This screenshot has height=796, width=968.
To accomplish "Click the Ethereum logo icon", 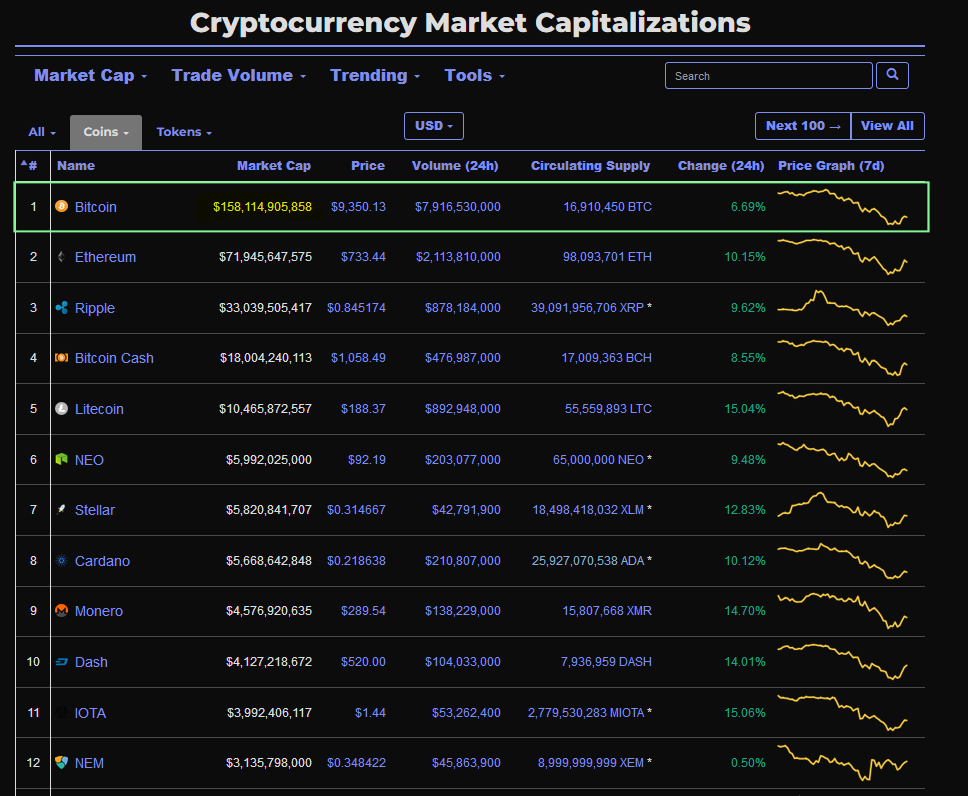I will [62, 257].
